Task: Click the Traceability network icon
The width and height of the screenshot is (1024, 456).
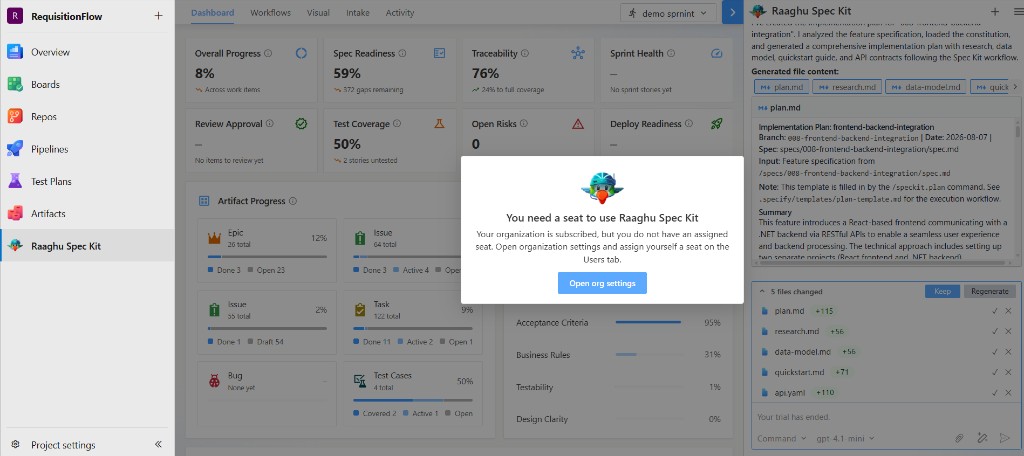Action: click(578, 54)
